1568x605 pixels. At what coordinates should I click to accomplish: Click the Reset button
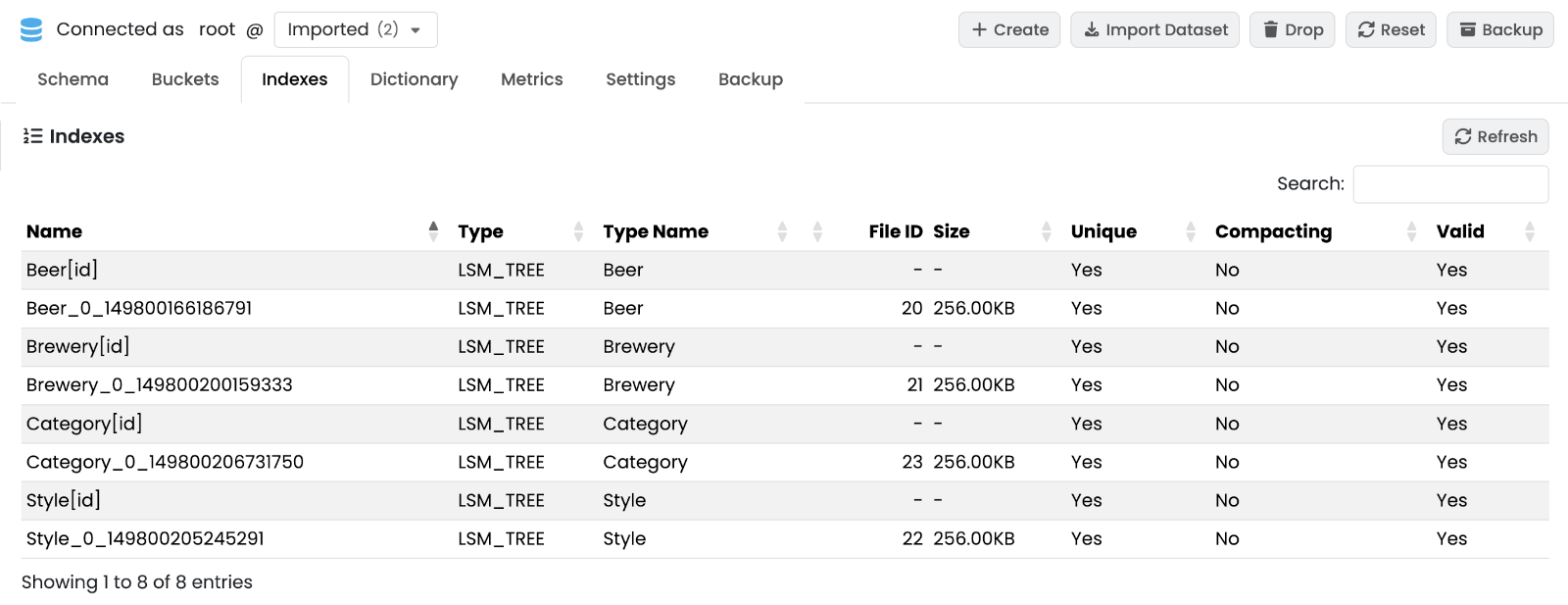(1391, 29)
